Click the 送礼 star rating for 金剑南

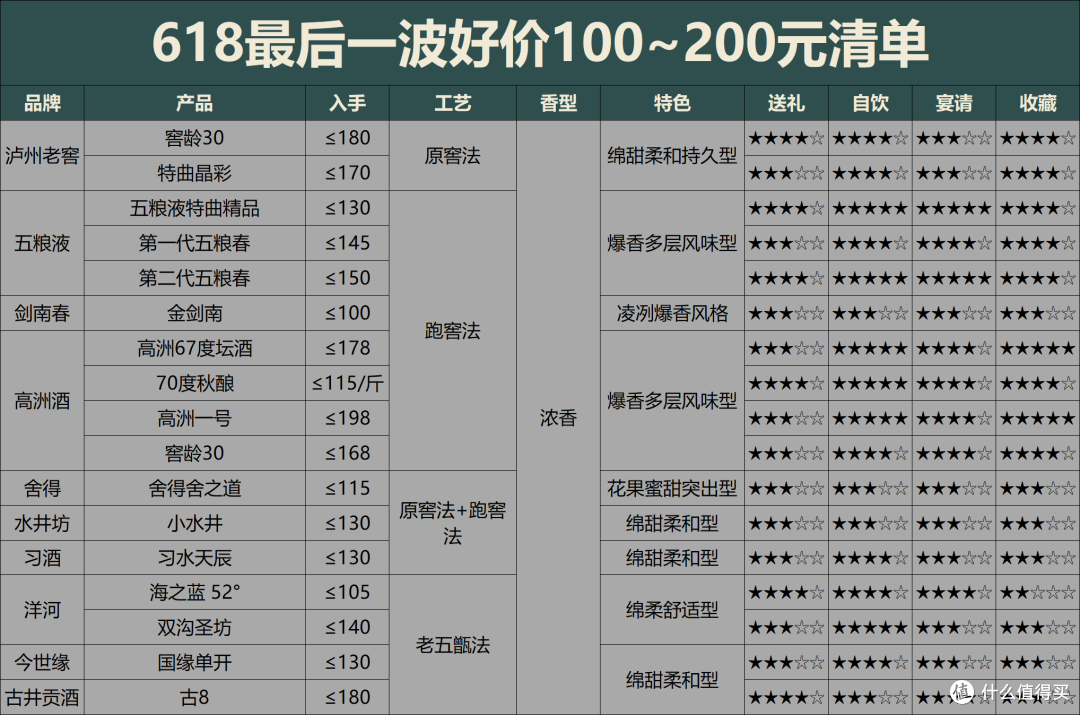786,313
